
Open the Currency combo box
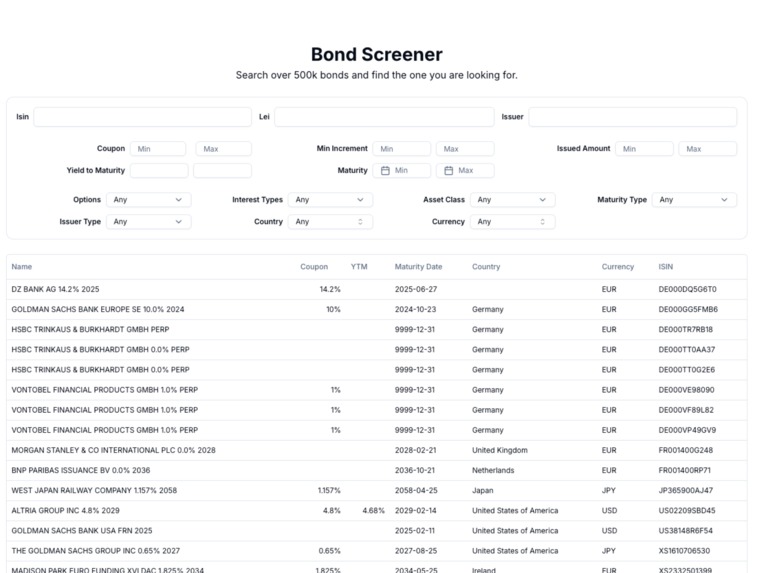[513, 222]
